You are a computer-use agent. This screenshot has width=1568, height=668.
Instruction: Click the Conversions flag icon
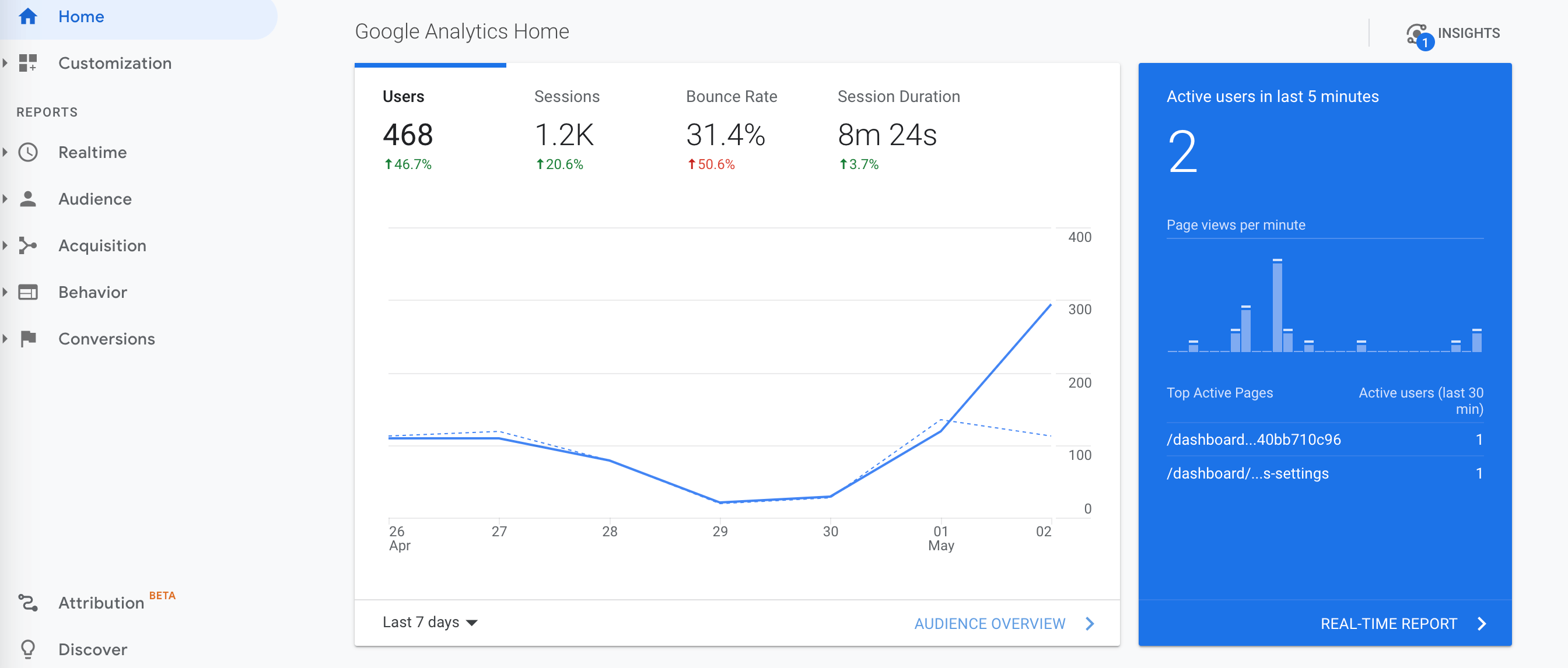click(x=28, y=339)
